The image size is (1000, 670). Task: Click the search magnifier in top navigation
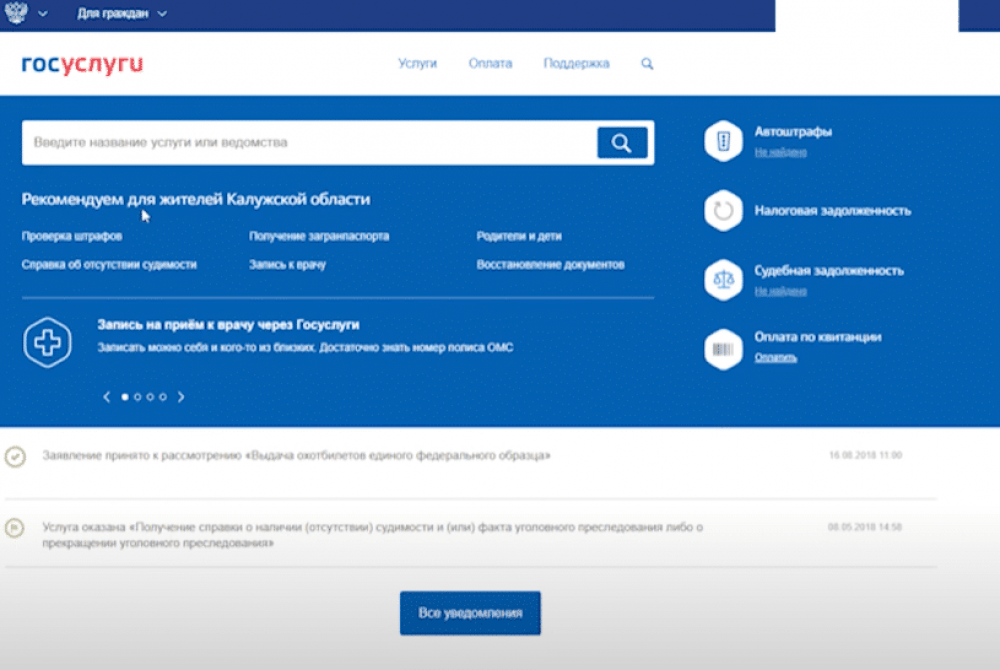tap(647, 64)
